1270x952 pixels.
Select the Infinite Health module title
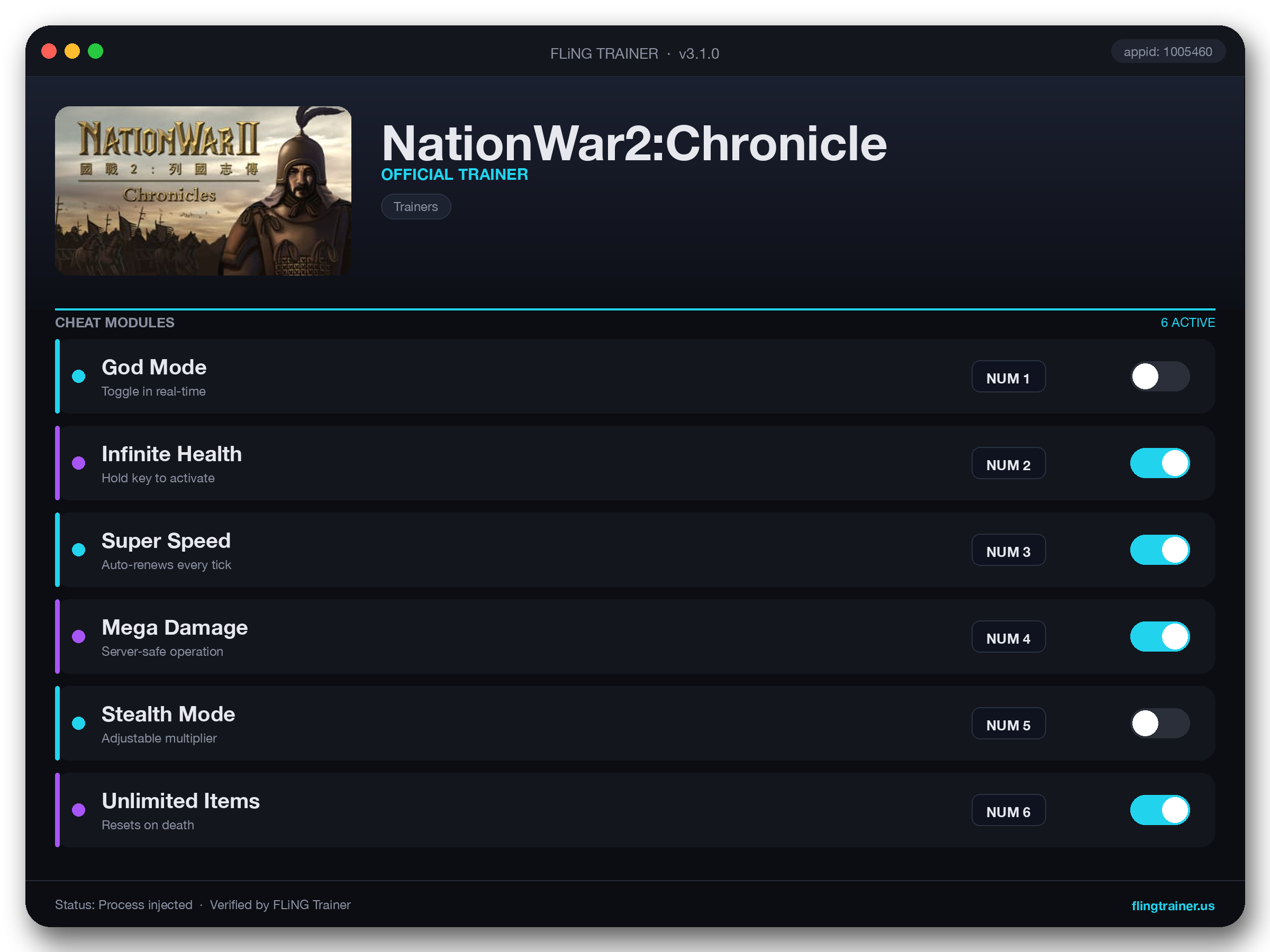tap(171, 454)
